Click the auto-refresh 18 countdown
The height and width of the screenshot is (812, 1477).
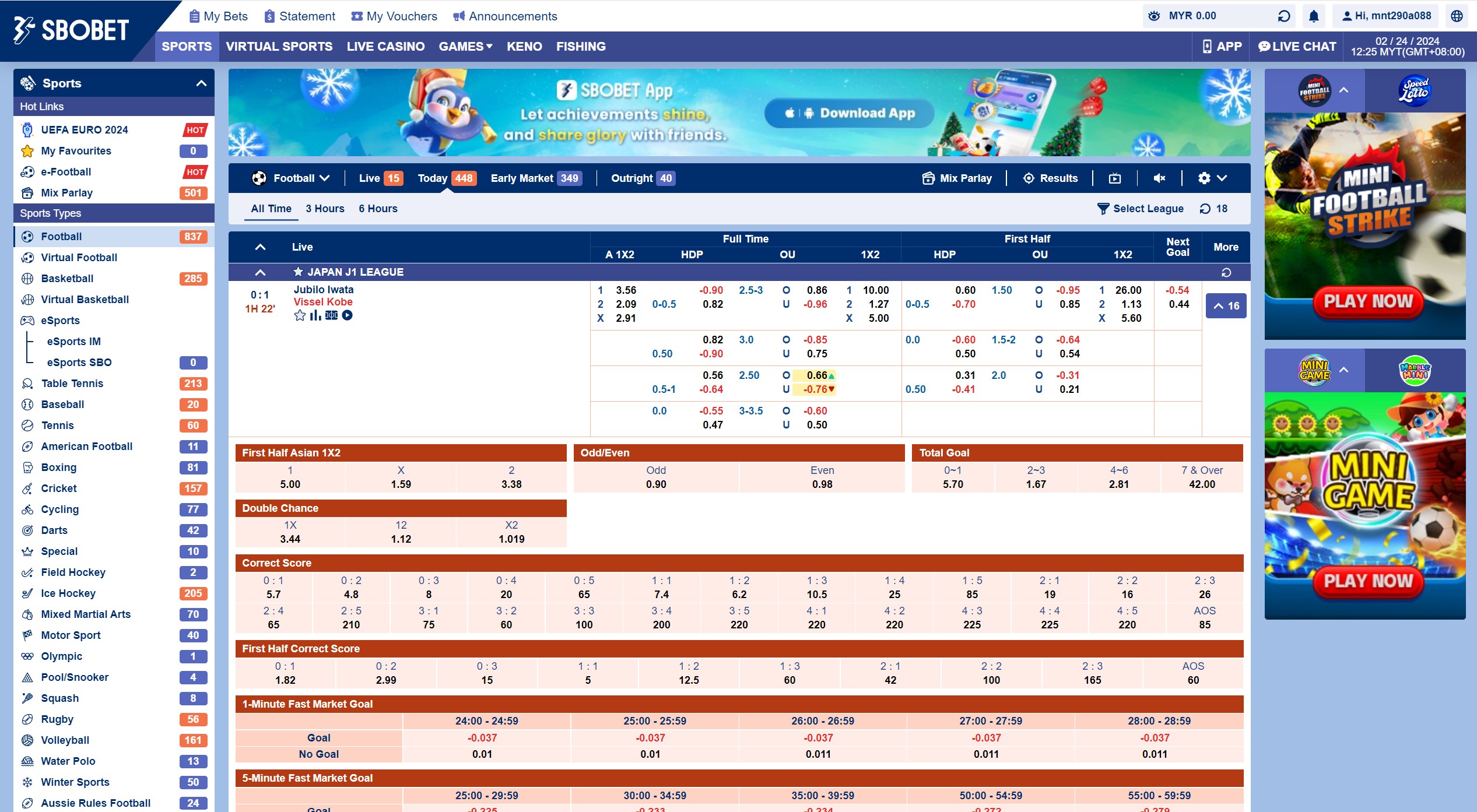pos(1213,209)
